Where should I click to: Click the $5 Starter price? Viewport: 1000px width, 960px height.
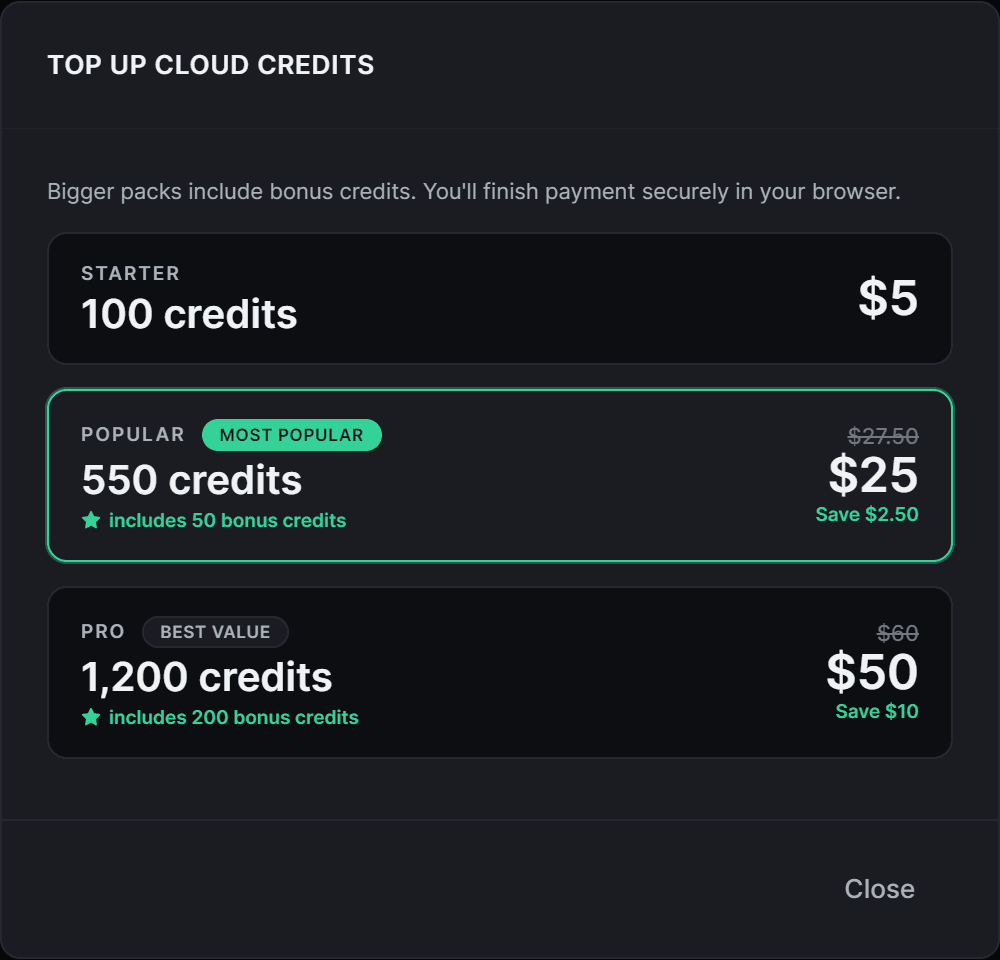click(888, 298)
